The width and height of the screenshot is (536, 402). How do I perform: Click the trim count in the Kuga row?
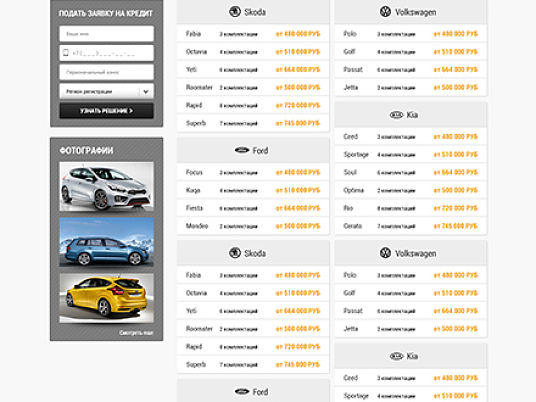[x=238, y=191]
